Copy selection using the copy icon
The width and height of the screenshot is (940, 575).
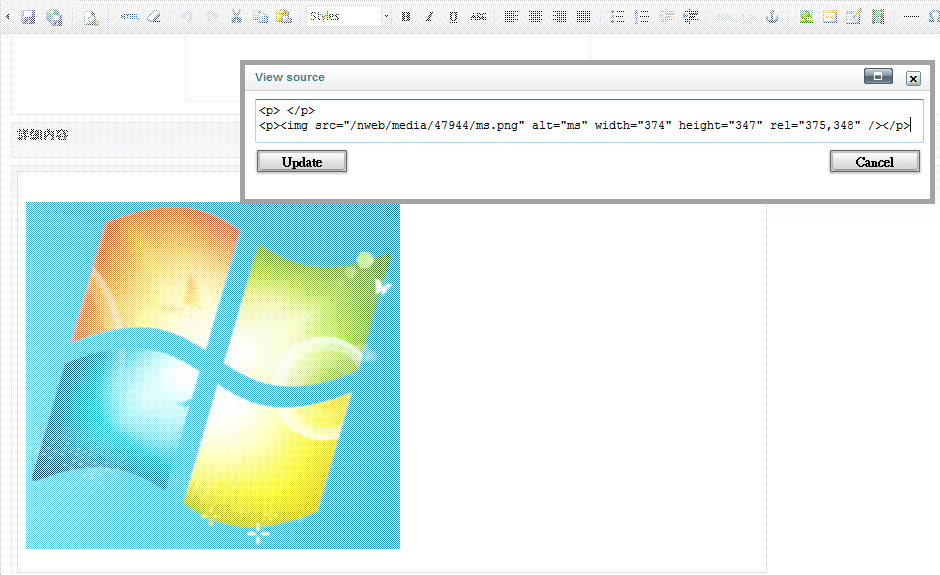point(260,17)
